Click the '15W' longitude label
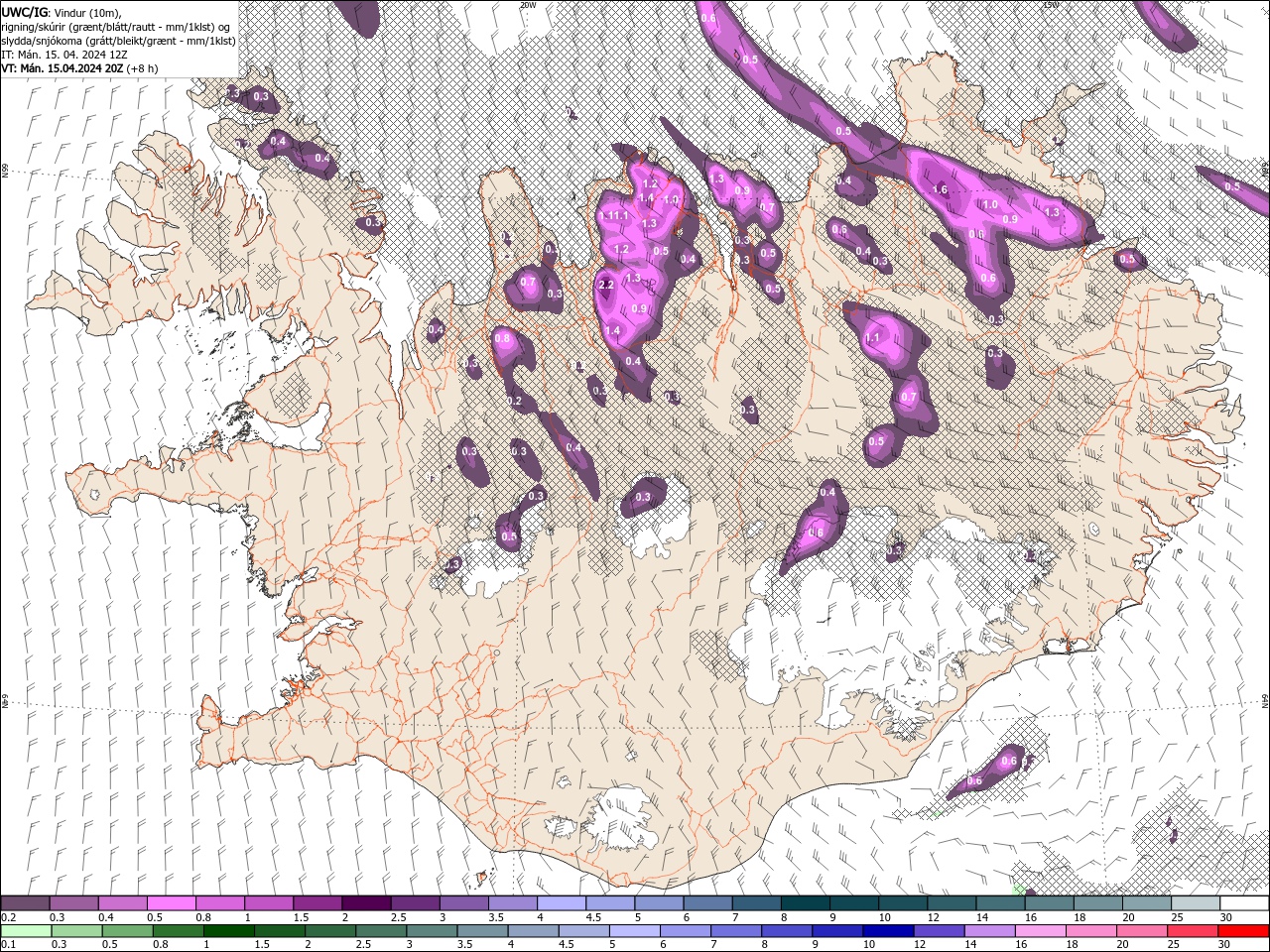Viewport: 1270px width, 952px height. click(x=1050, y=5)
